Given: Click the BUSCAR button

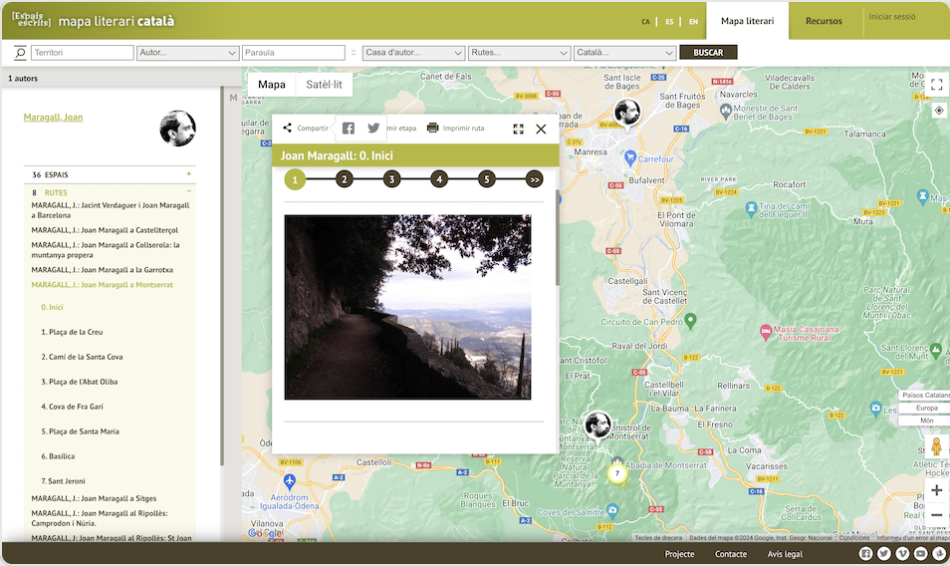Looking at the screenshot, I should 708,53.
